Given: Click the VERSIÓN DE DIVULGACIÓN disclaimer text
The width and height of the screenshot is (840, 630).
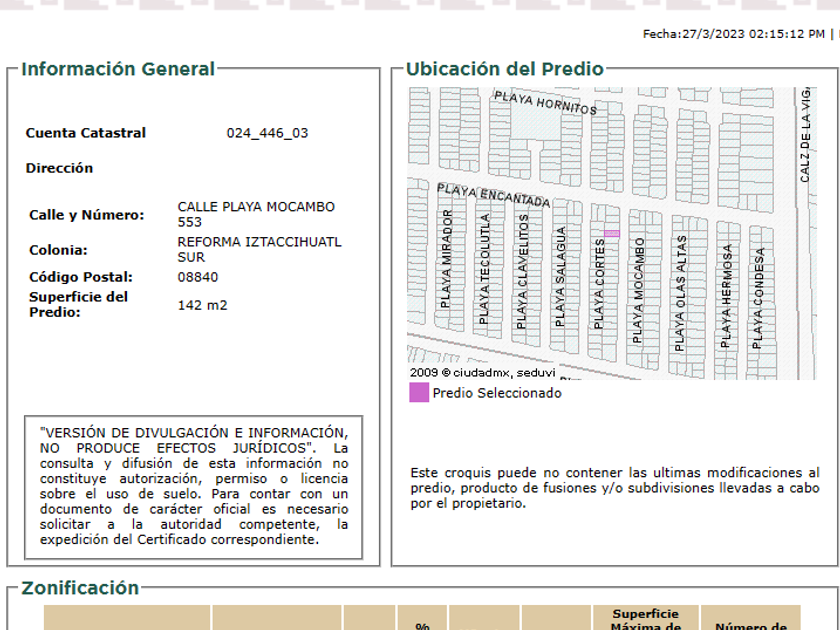Looking at the screenshot, I should point(194,486).
